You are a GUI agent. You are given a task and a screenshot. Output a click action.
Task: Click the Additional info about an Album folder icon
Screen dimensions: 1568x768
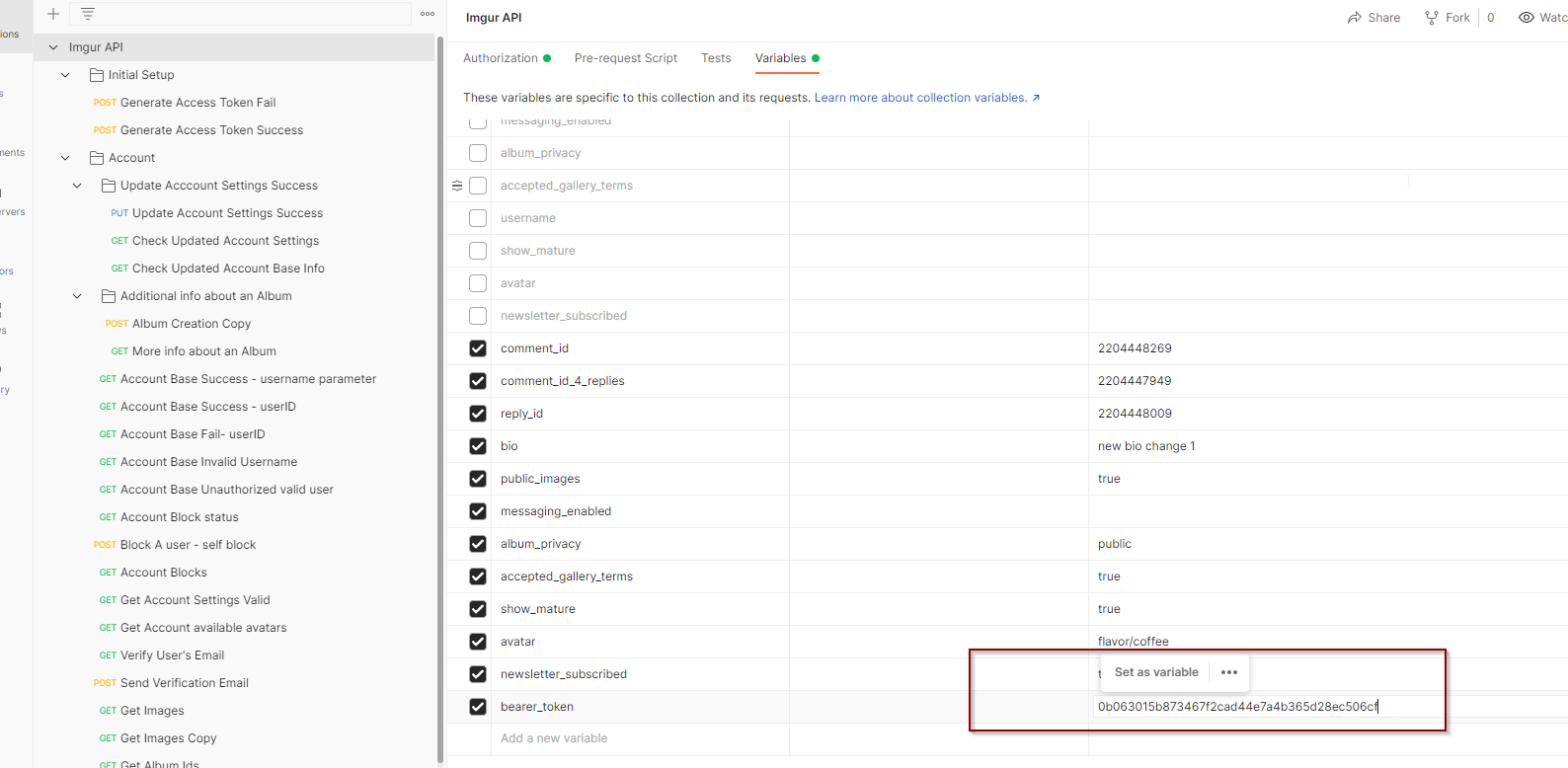[109, 296]
